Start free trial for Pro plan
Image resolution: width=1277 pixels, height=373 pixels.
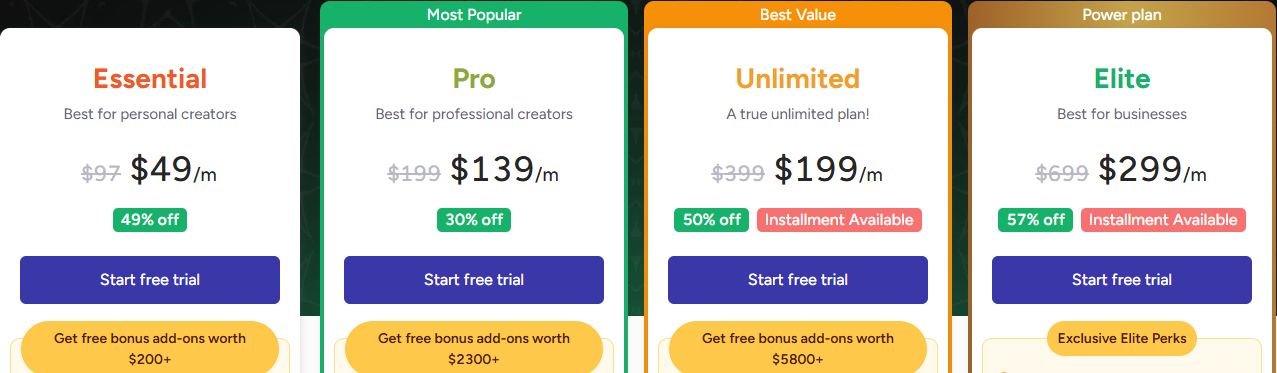coord(474,280)
